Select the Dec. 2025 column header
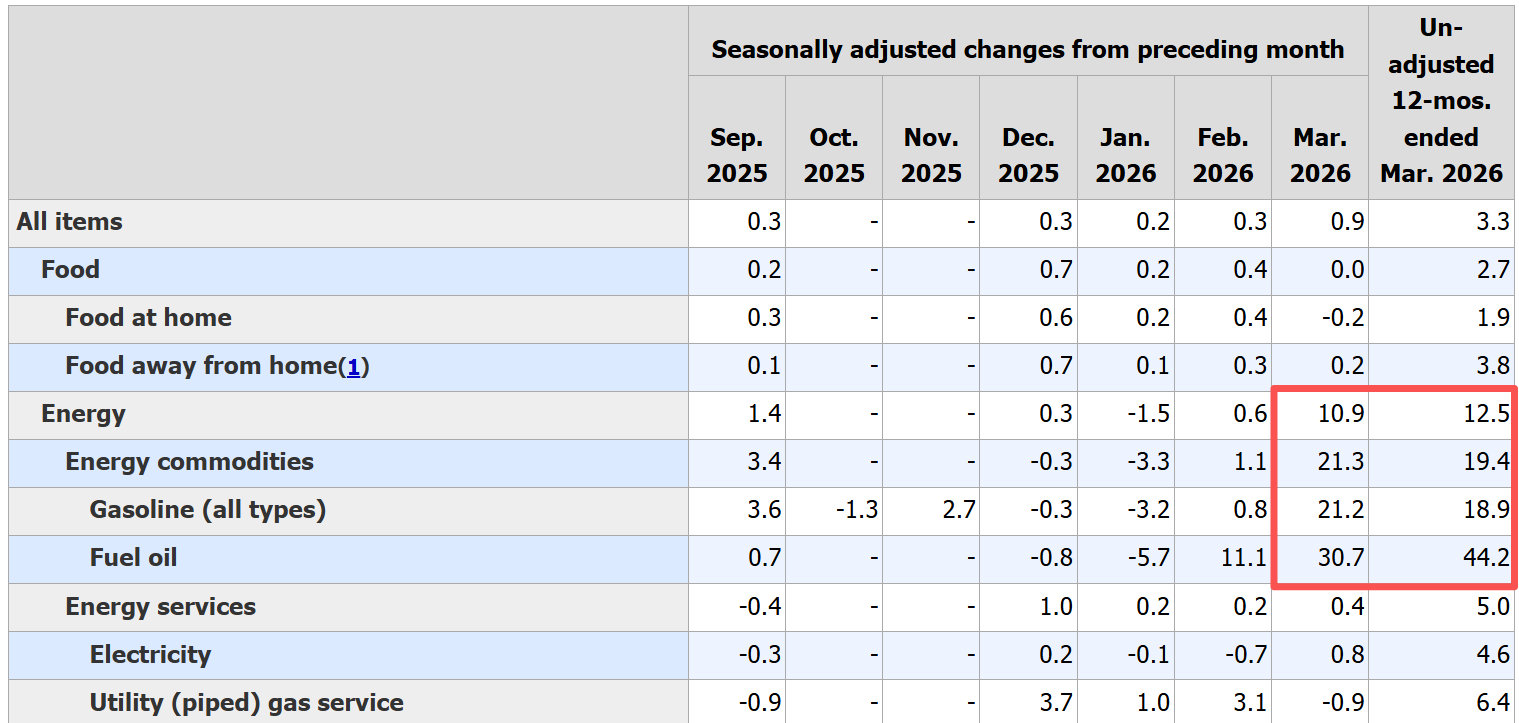Screen dimensions: 1519x723 (x=1028, y=155)
